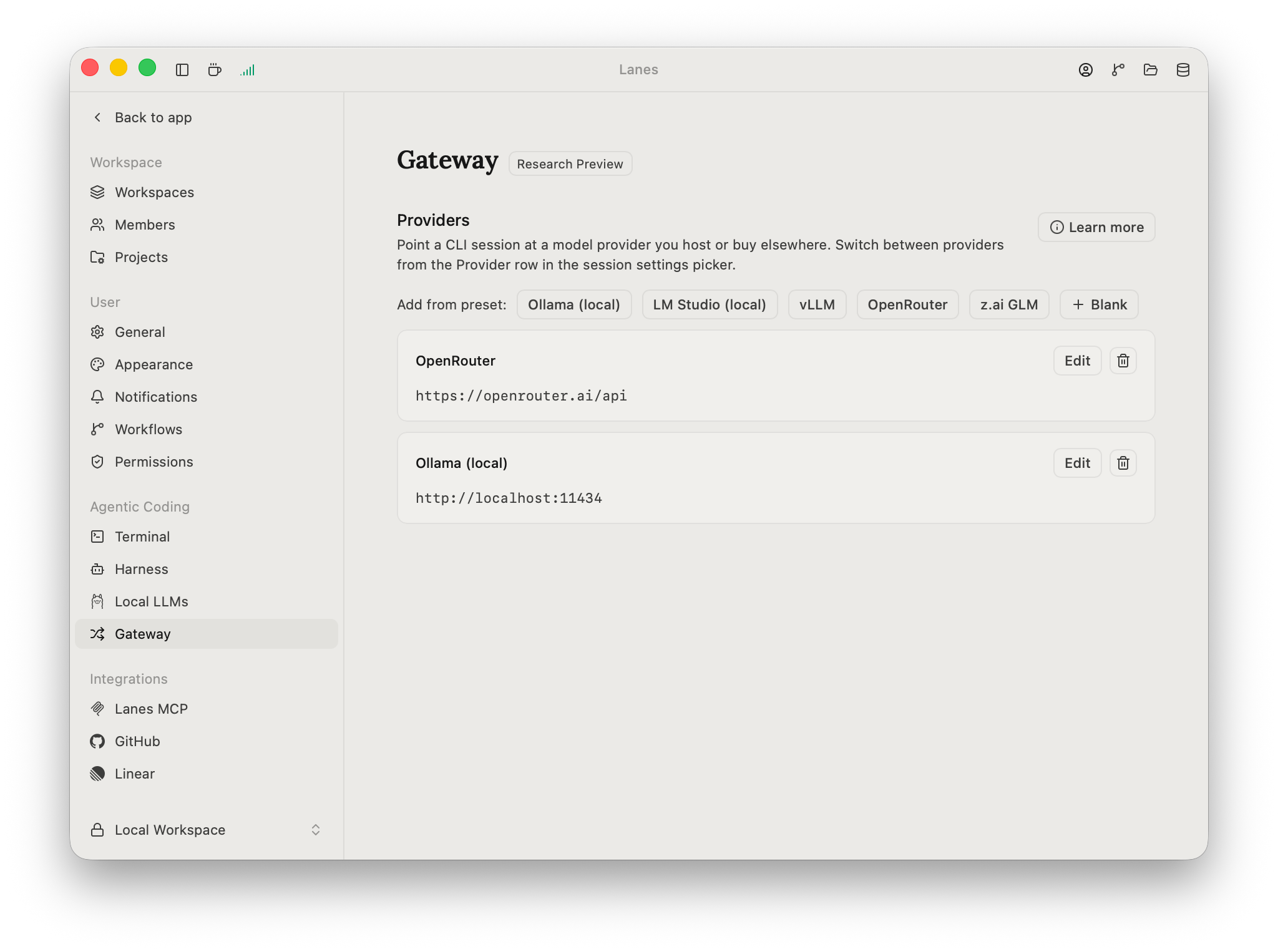Select Notifications in the sidebar

207,397
